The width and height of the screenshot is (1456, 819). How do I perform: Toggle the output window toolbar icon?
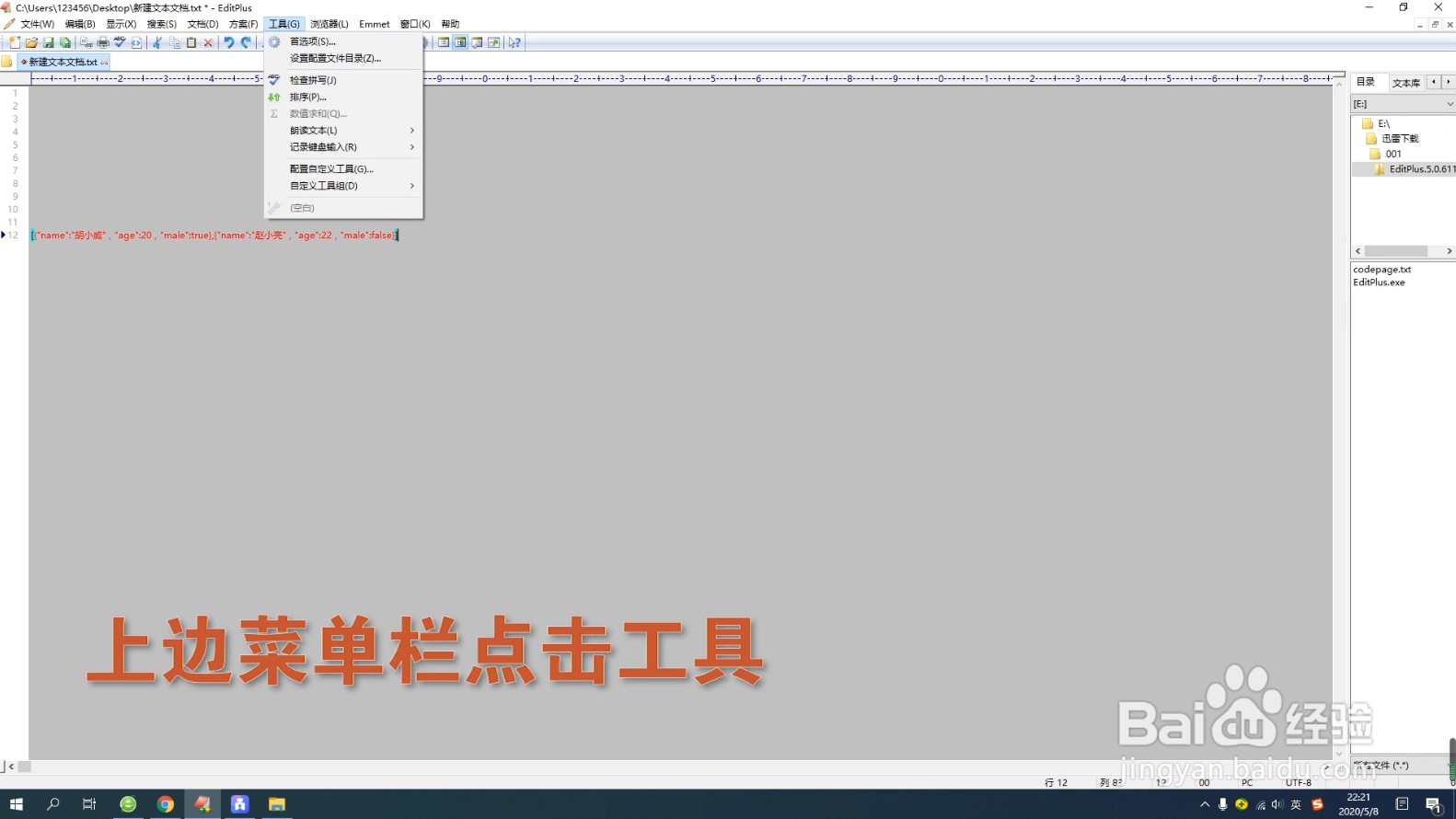coord(477,42)
